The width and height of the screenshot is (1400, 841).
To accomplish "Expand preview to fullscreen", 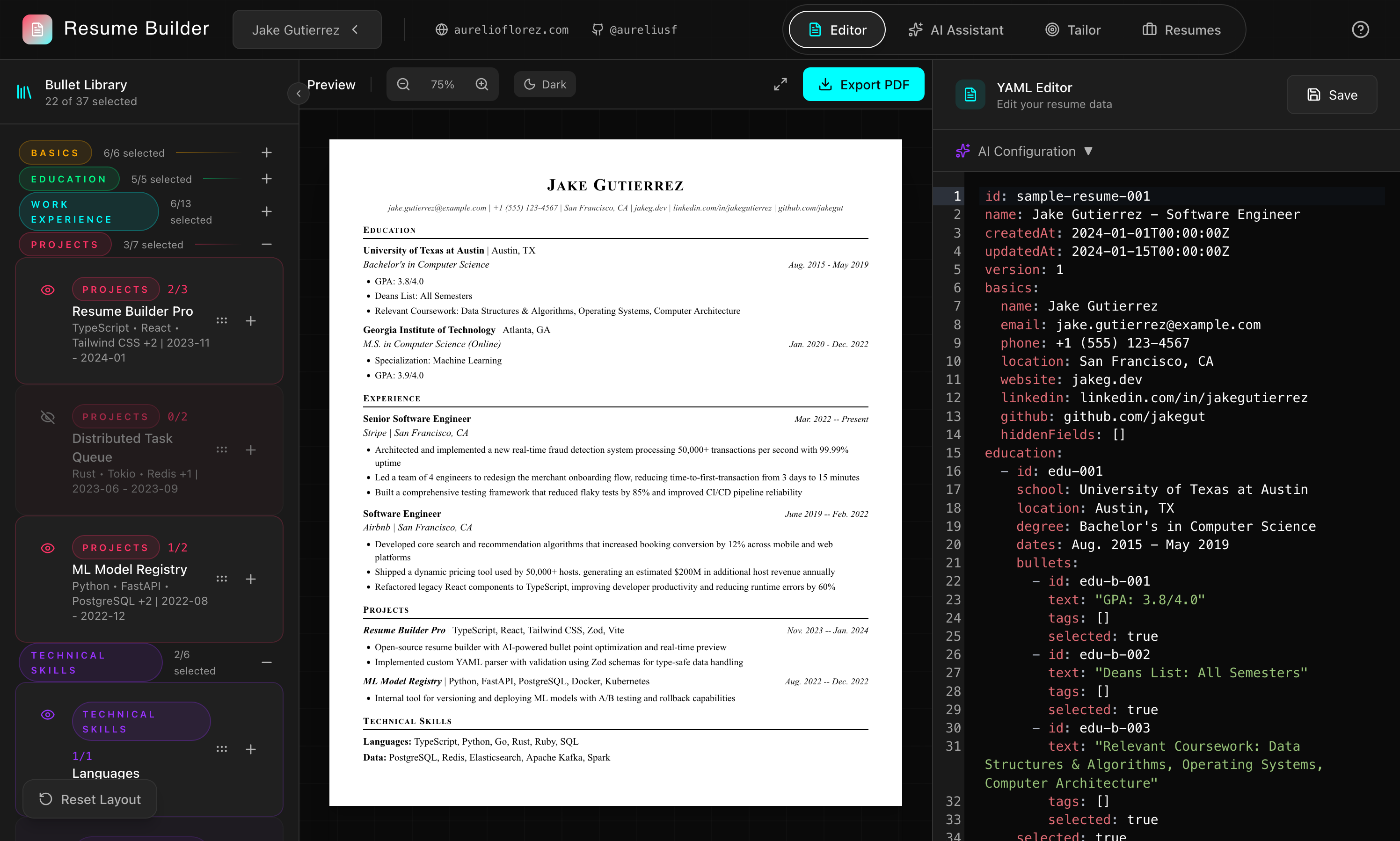I will click(780, 85).
